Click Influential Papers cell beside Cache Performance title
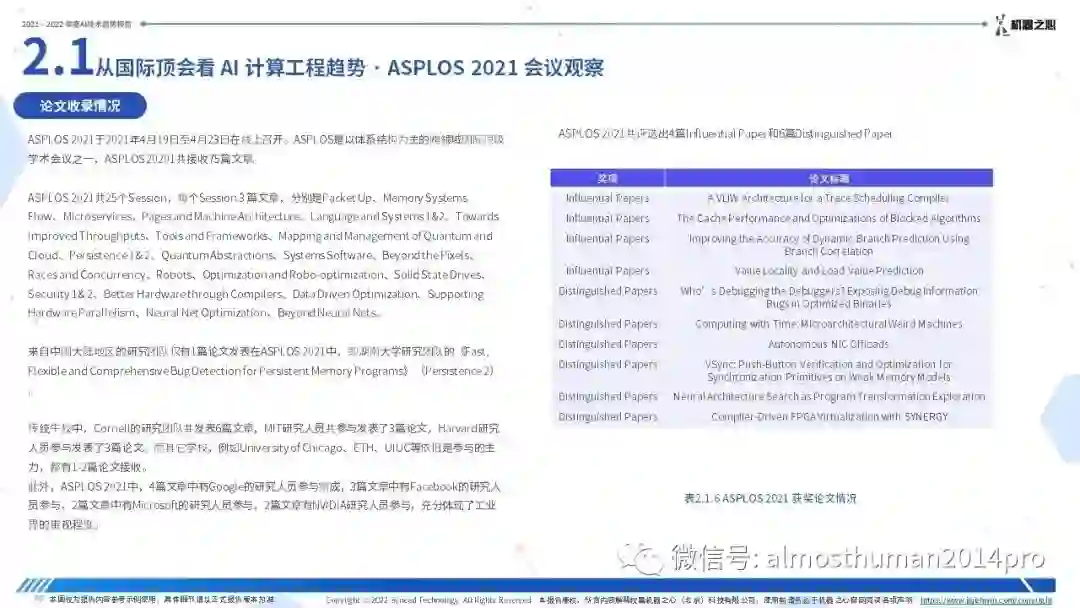This screenshot has width=1080, height=608. pos(608,218)
